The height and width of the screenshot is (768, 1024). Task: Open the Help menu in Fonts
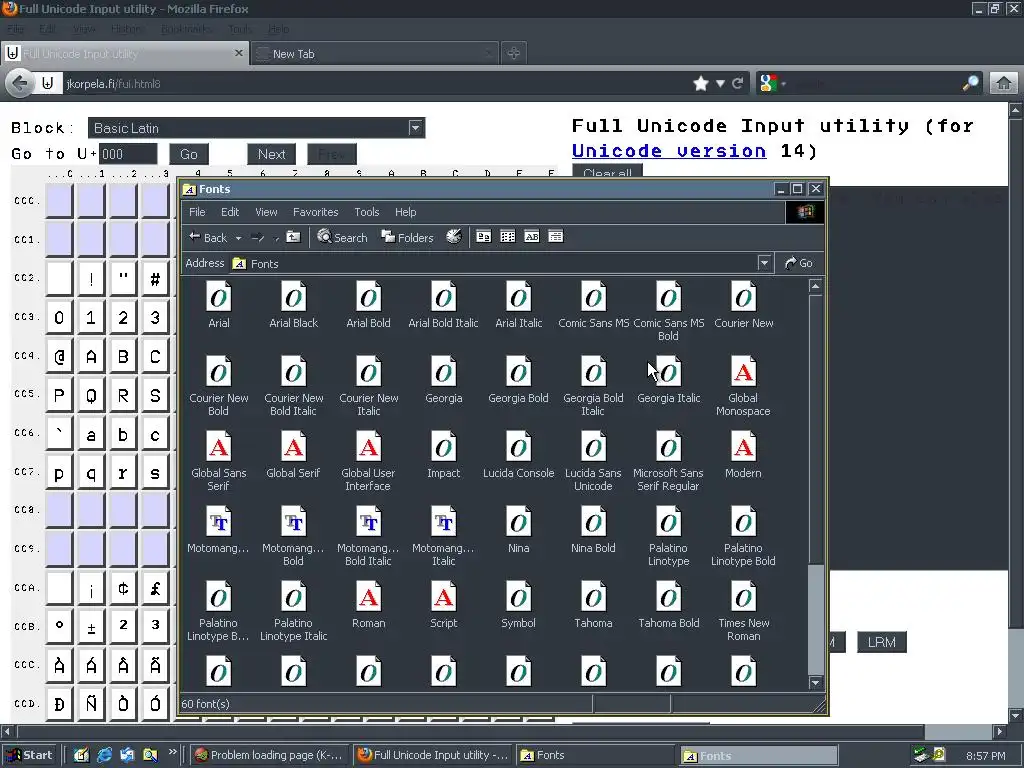pyautogui.click(x=406, y=212)
